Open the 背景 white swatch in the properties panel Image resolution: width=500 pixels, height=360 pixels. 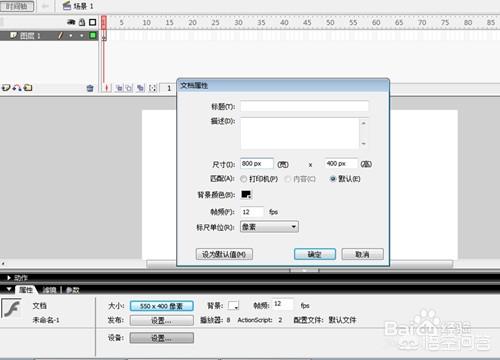point(233,305)
